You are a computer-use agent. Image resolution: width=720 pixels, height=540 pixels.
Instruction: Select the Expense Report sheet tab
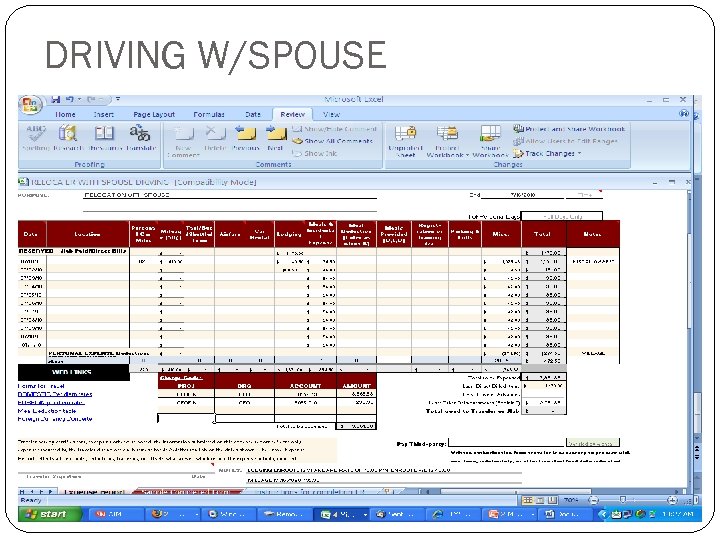pos(94,492)
